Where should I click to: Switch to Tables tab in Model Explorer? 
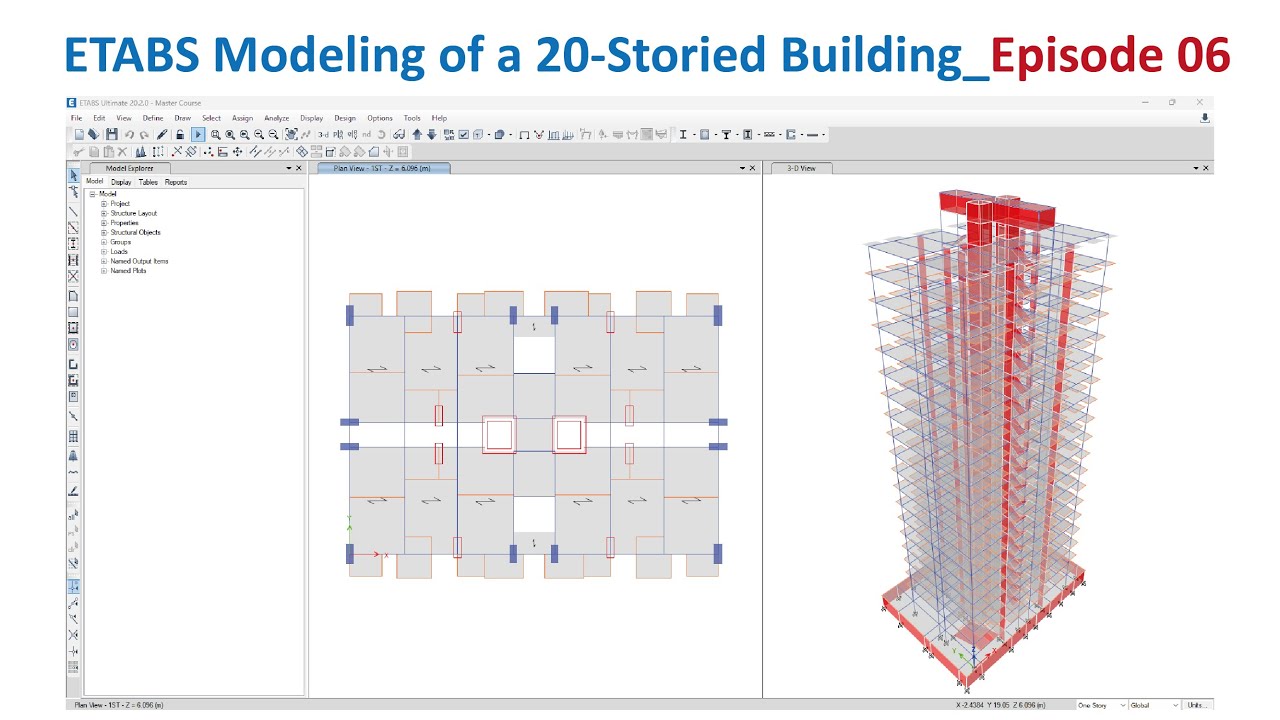[148, 182]
